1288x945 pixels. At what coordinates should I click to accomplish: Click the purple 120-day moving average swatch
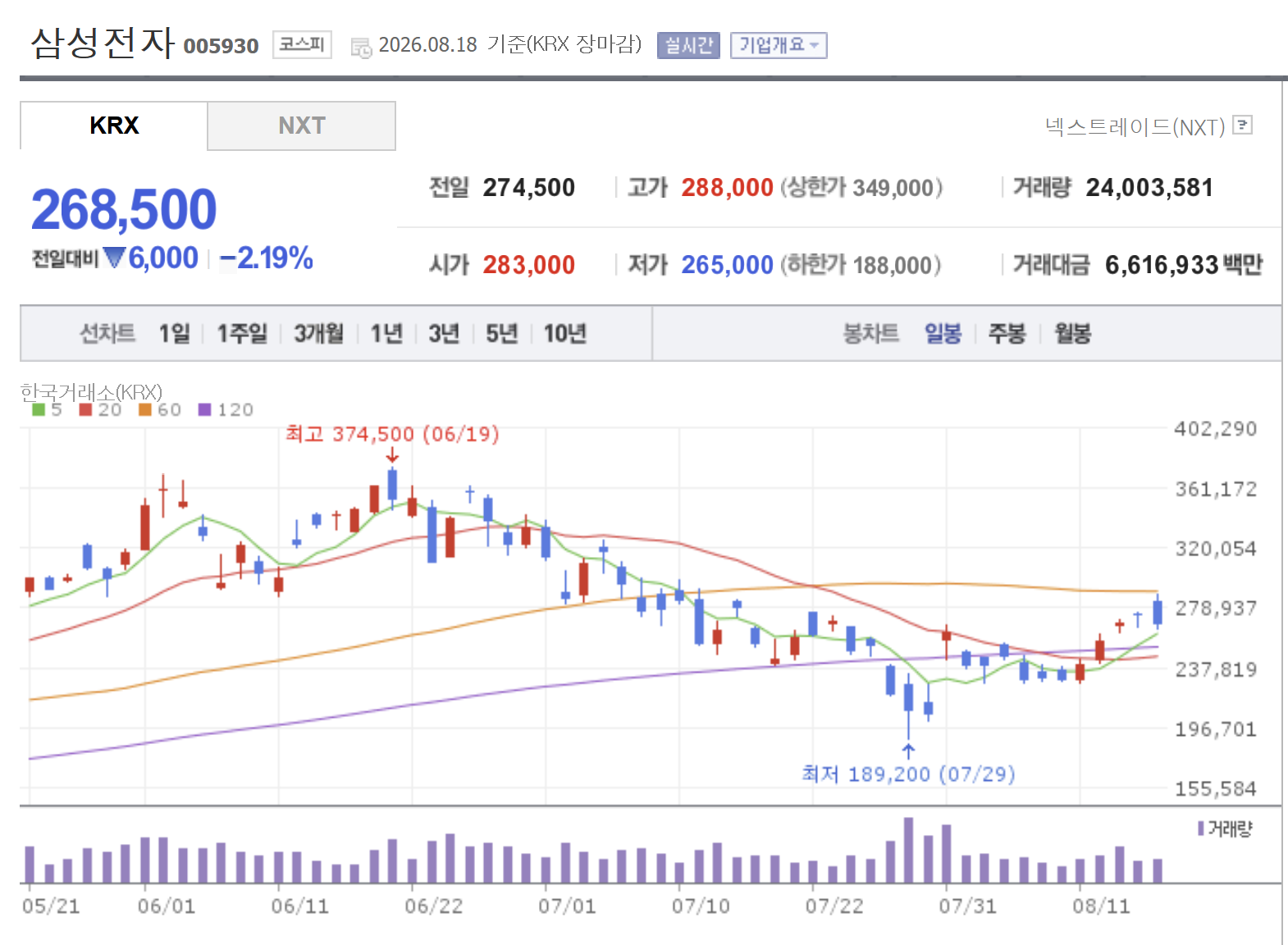click(x=205, y=409)
